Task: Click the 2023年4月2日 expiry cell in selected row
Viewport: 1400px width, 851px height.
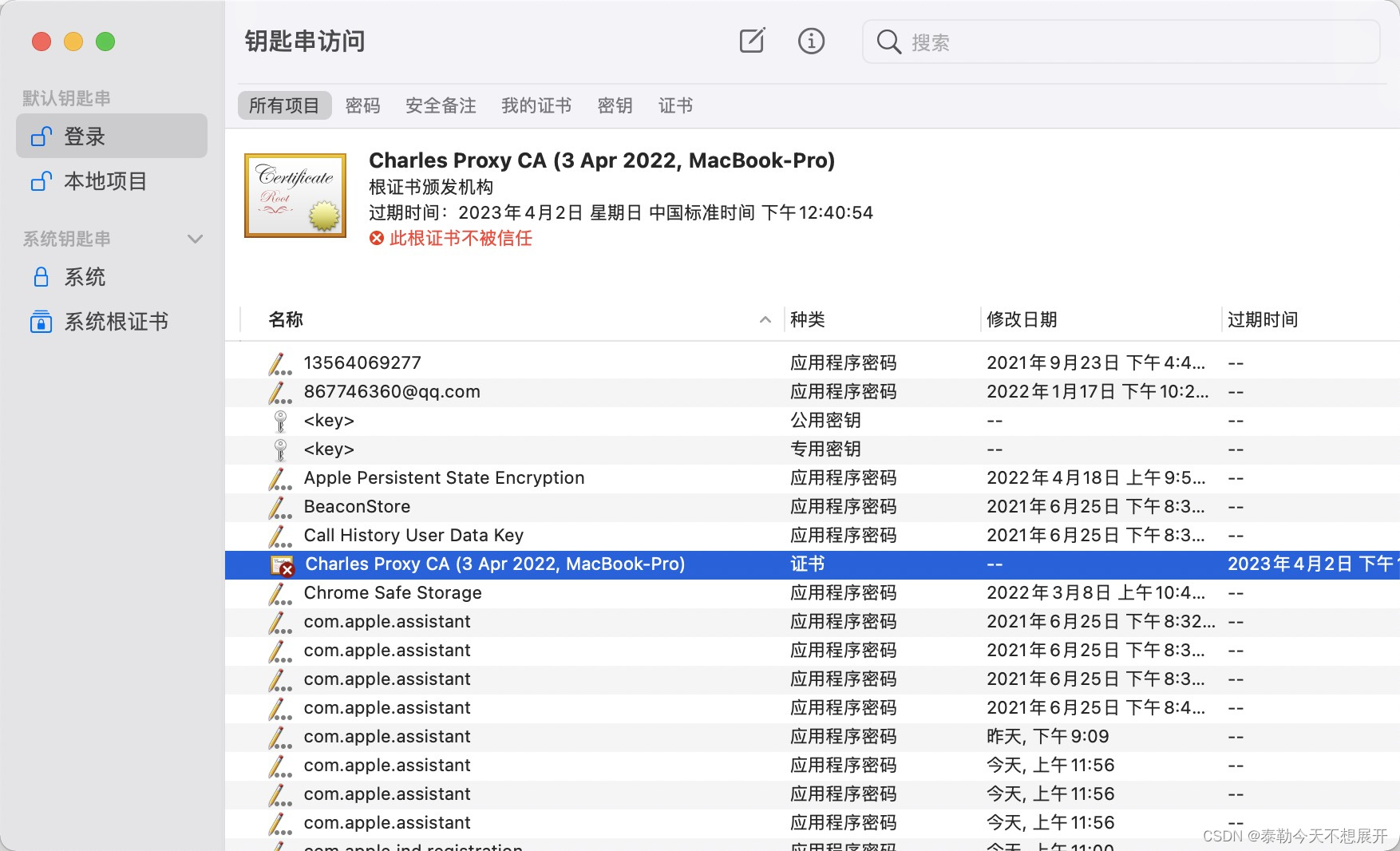Action: pyautogui.click(x=1313, y=564)
